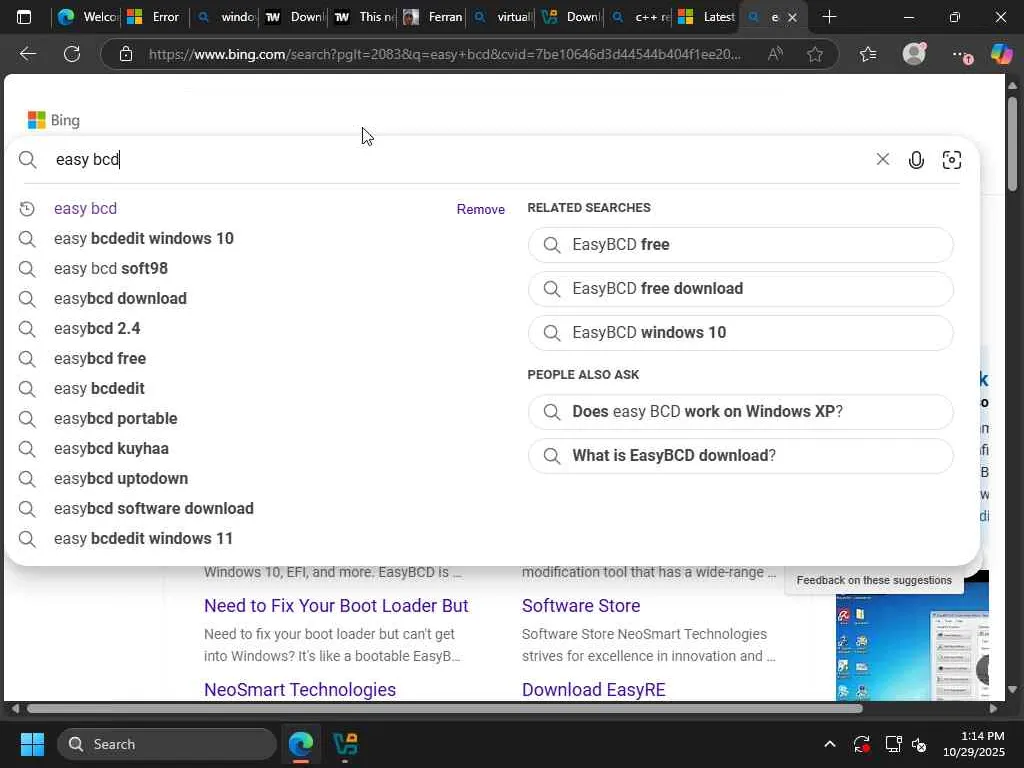Open the tab actions menu button
1024x768 pixels.
click(x=24, y=17)
